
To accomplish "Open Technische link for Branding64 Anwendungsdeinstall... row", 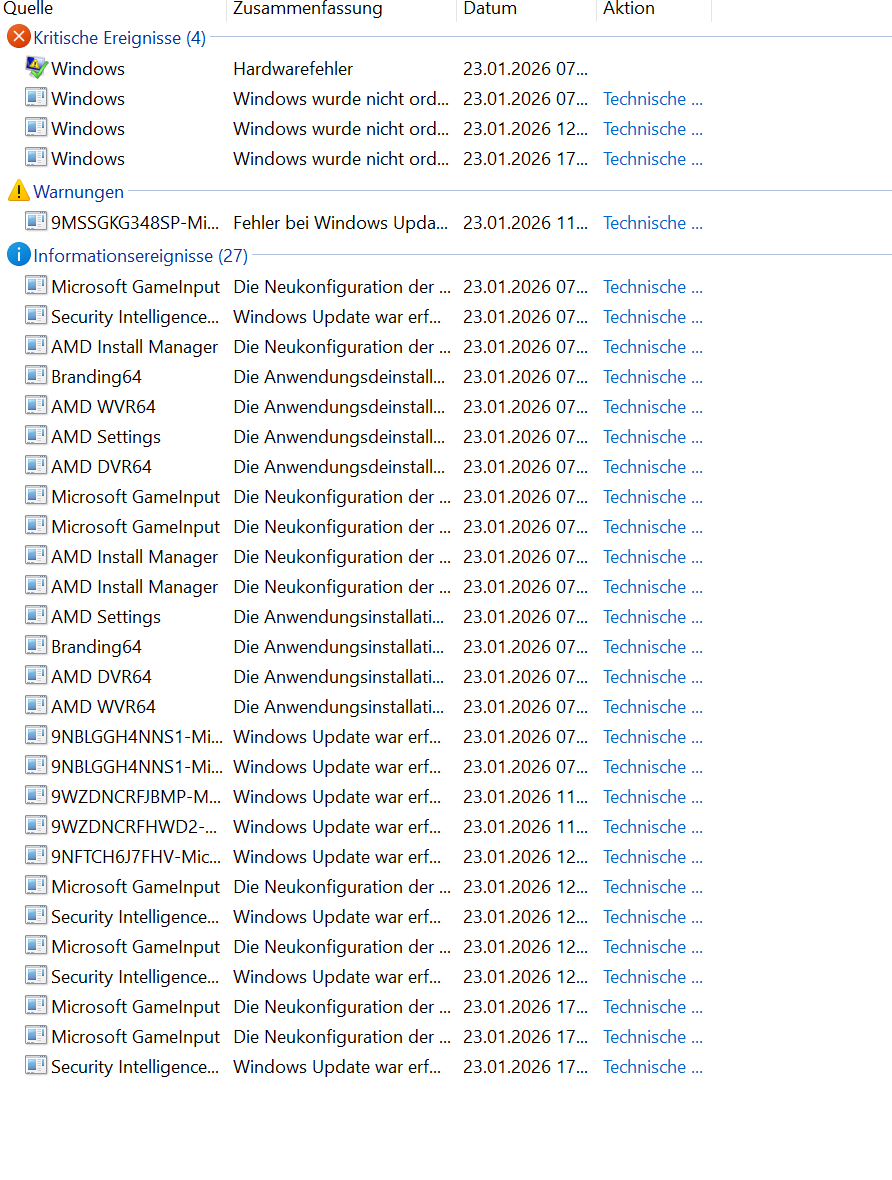I will coord(653,376).
